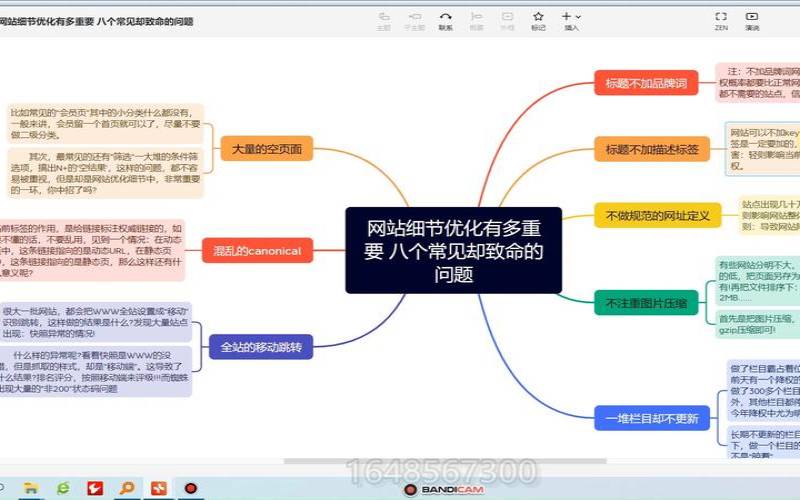
Task: Click the blue note starting 做了栏目霸占着位
Action: 763,390
